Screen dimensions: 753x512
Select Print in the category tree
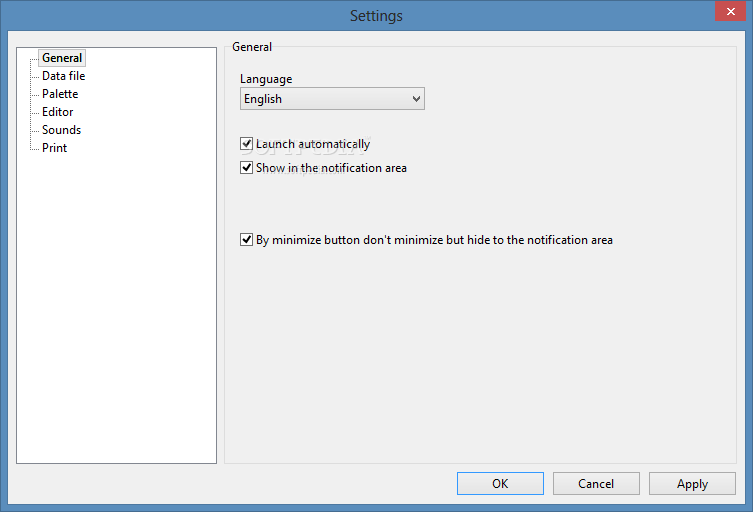(x=54, y=148)
